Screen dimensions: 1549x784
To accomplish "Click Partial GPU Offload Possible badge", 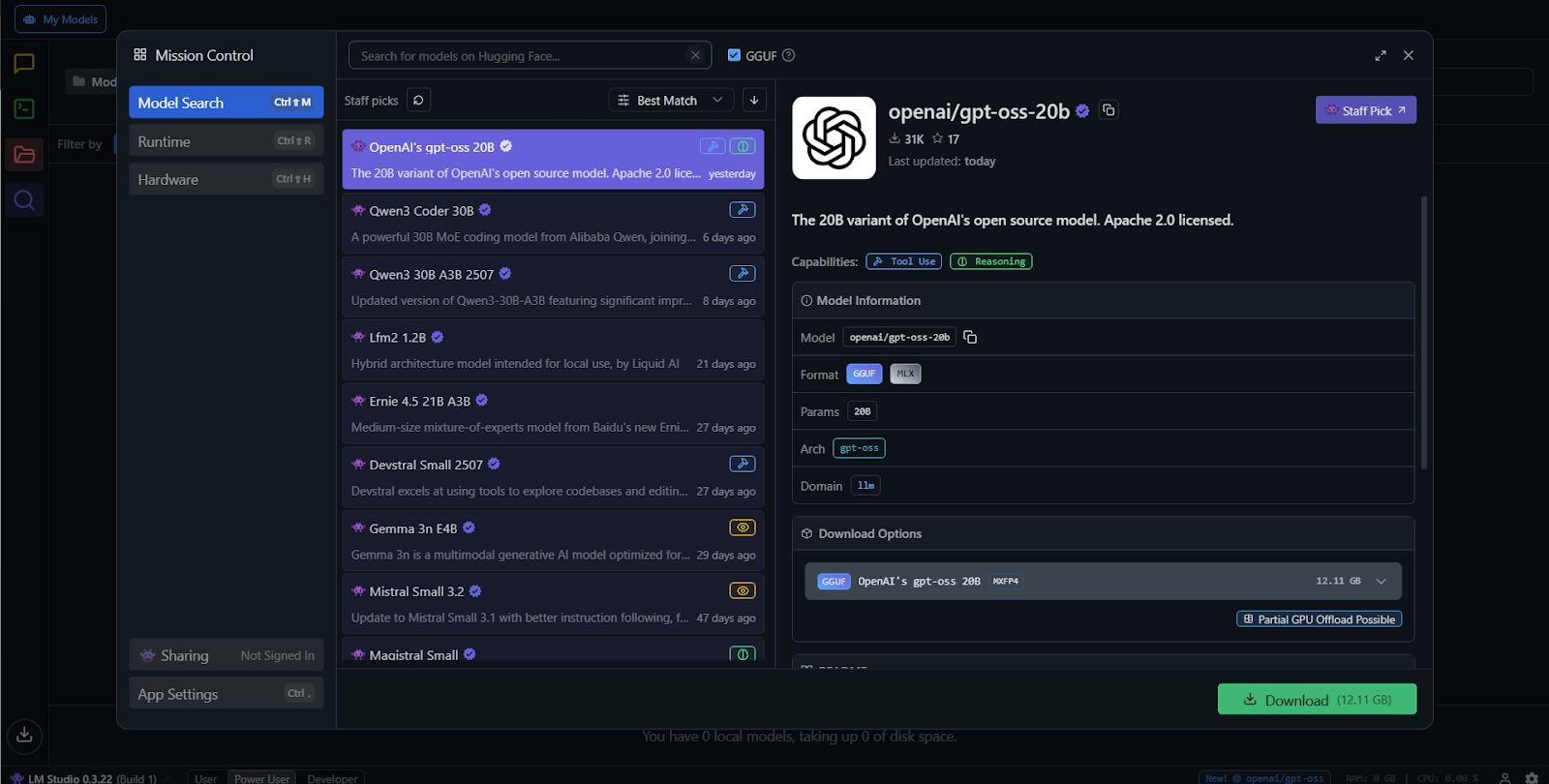I will (1319, 619).
